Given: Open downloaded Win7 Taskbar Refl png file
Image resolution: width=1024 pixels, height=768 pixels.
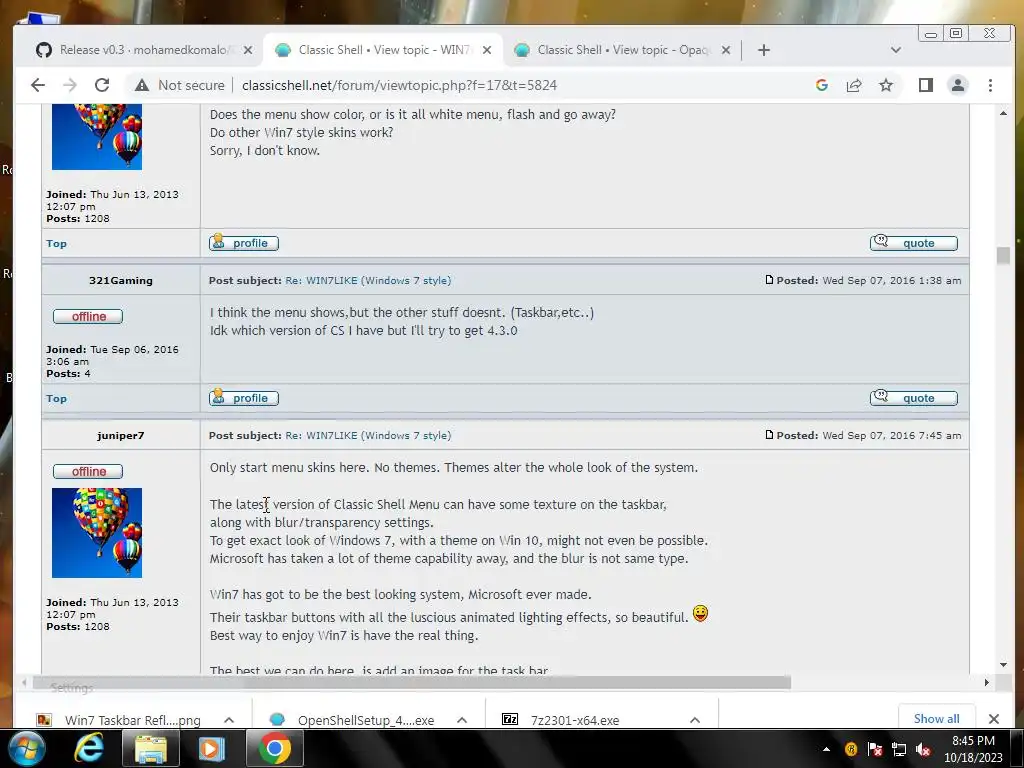Looking at the screenshot, I should pyautogui.click(x=121, y=720).
